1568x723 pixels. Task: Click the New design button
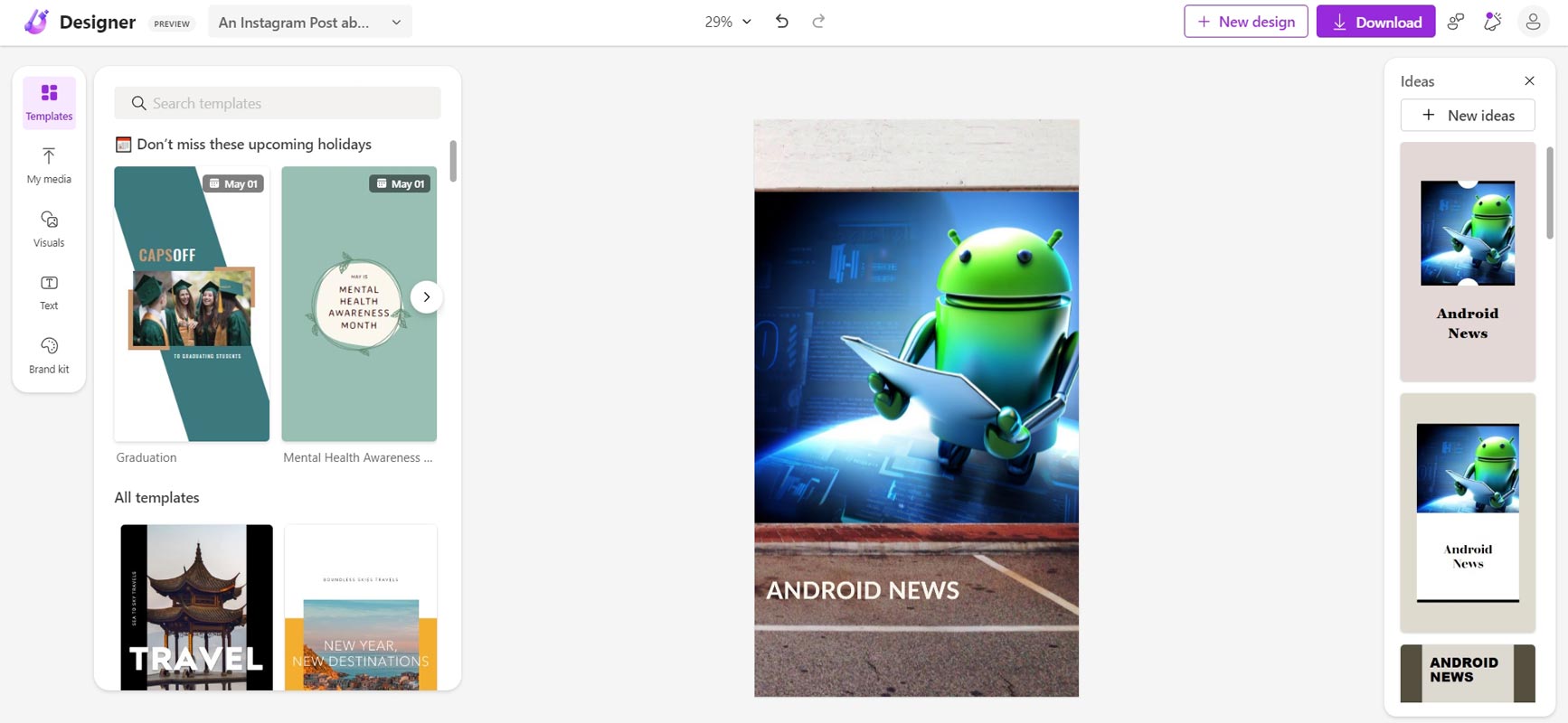[x=1245, y=22]
